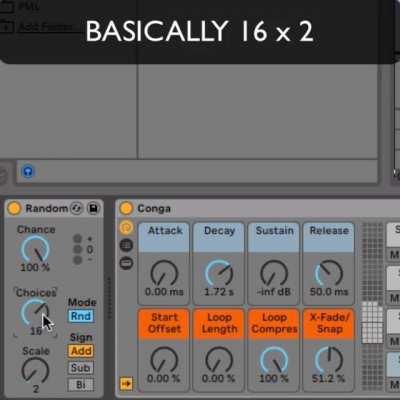Click the Conga show chain list icon

tap(126, 245)
